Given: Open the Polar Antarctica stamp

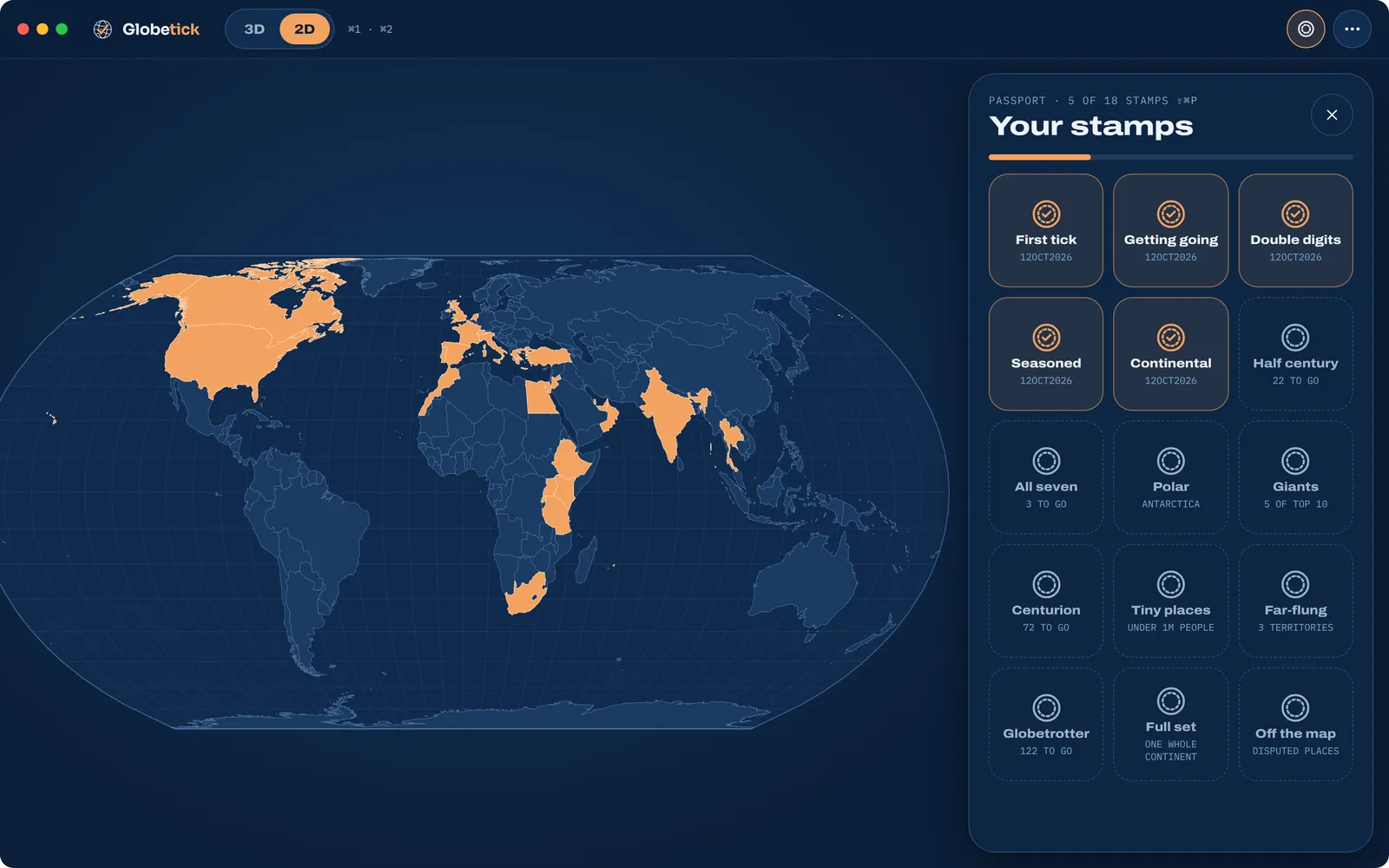Looking at the screenshot, I should [x=1170, y=477].
